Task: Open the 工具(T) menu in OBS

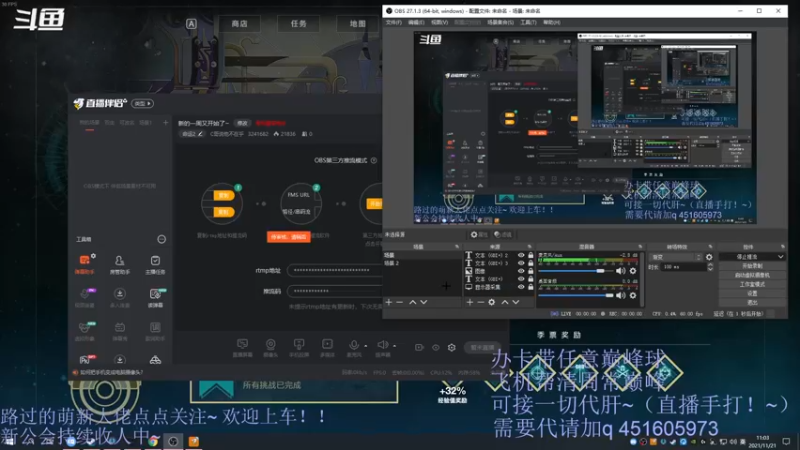Action: coord(528,22)
